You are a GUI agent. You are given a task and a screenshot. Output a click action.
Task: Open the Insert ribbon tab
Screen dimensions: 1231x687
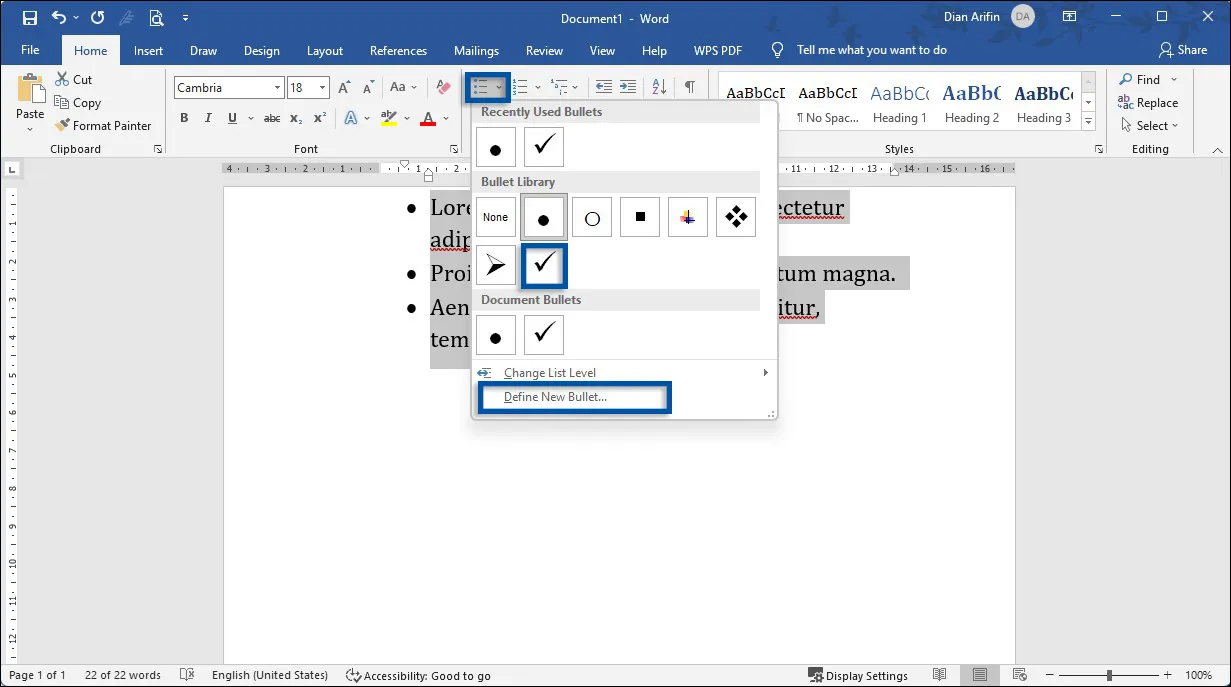[148, 51]
